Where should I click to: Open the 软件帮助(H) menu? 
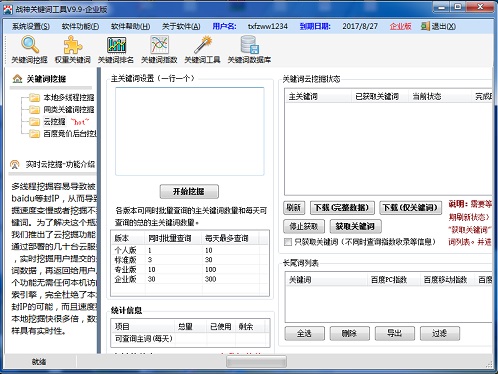(x=131, y=26)
